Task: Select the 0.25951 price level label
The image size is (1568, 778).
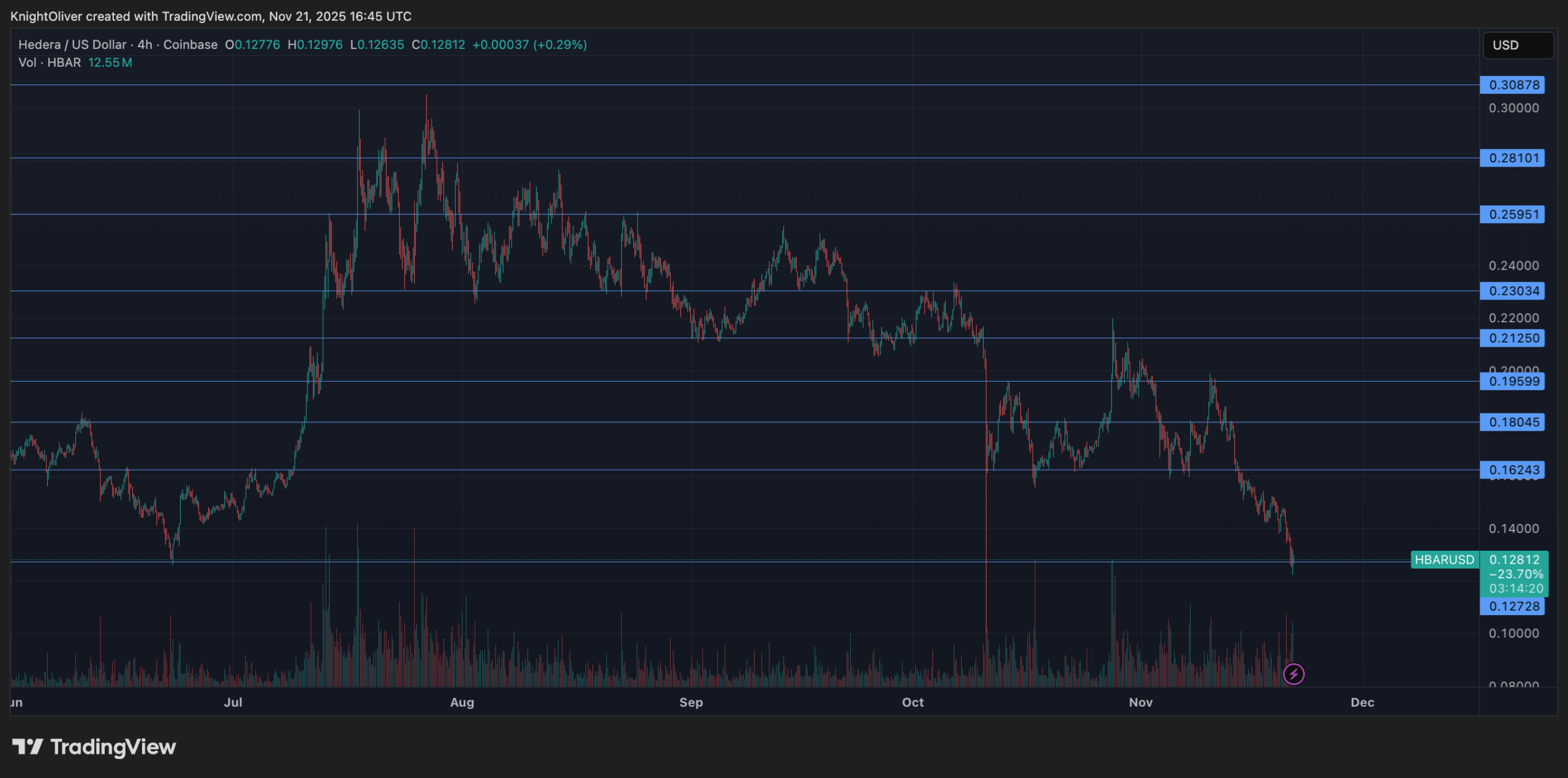Action: [x=1512, y=214]
